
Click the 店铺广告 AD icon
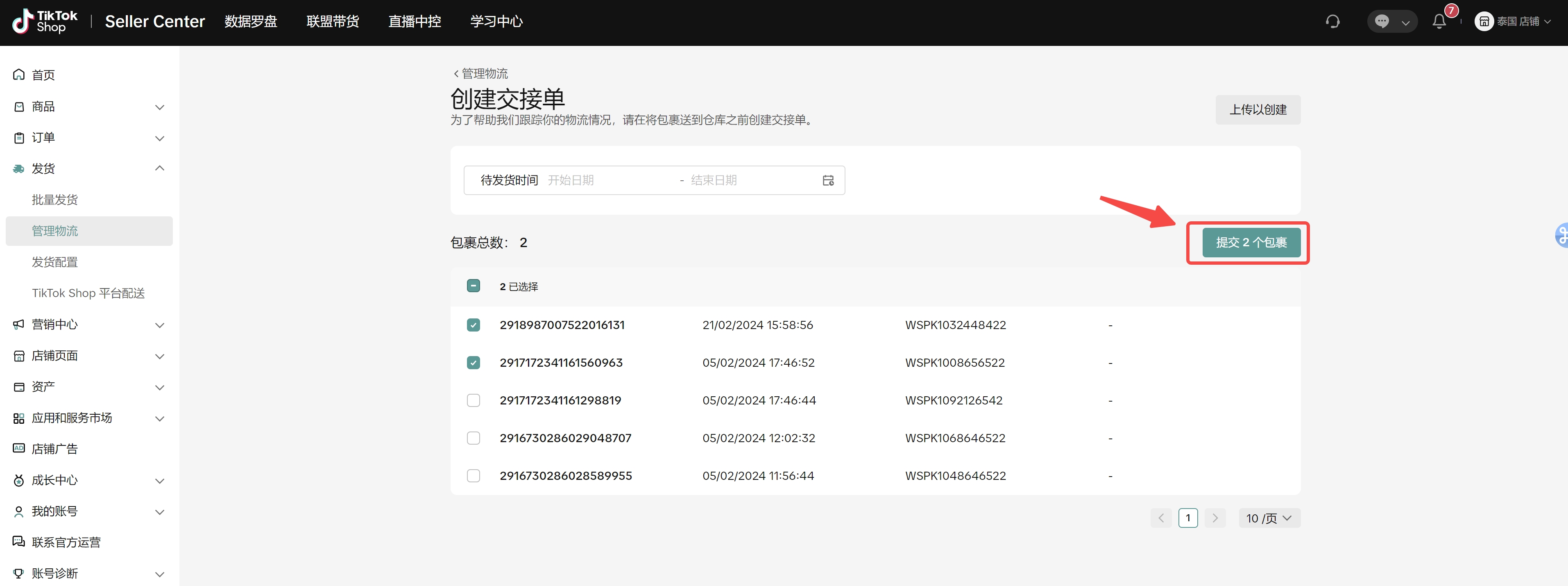coord(19,449)
